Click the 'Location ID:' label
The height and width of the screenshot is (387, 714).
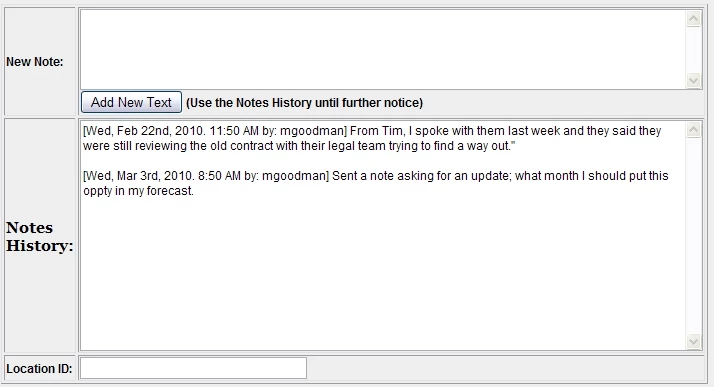point(39,368)
